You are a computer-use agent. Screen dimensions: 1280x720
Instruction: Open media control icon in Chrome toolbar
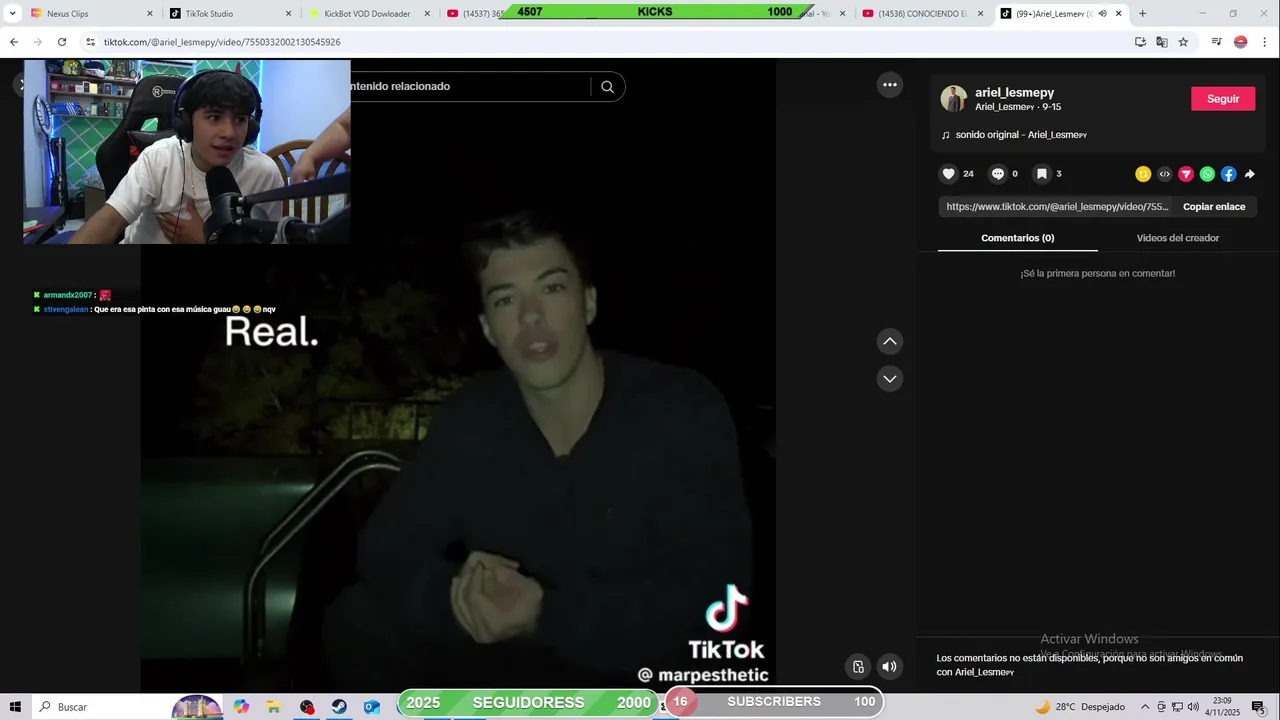[x=1216, y=42]
